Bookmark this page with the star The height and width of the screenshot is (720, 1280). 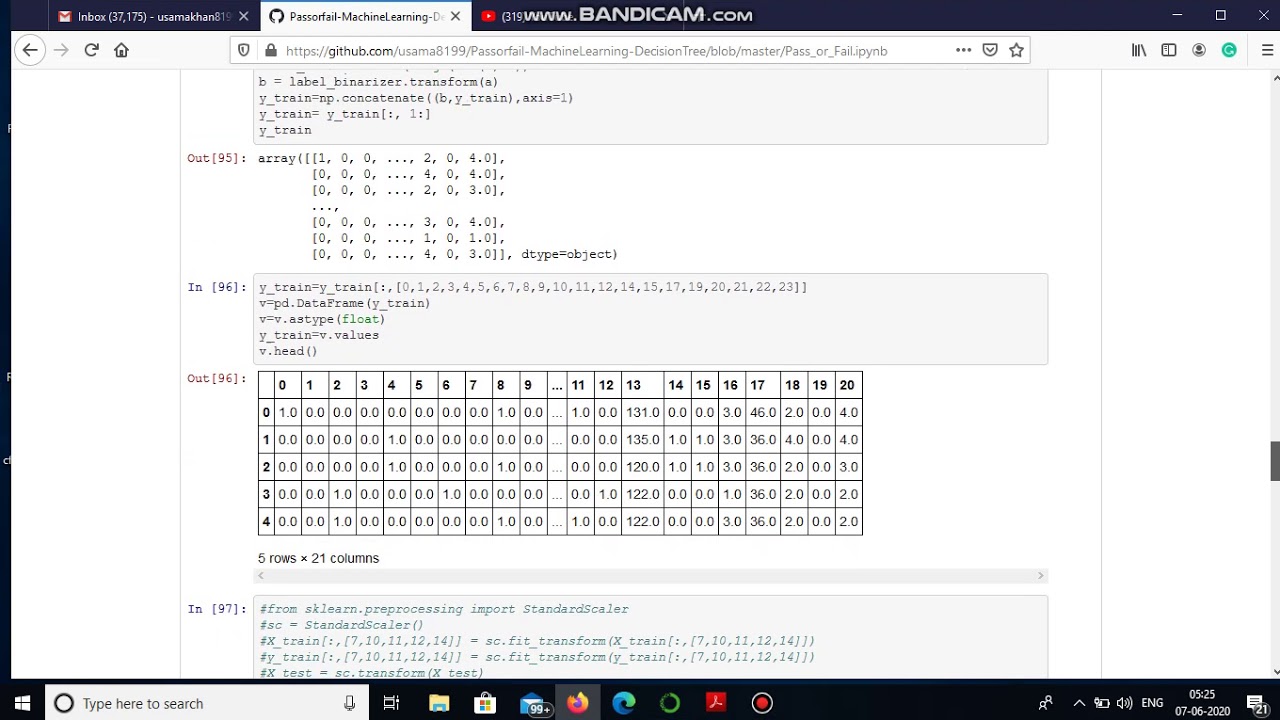point(1016,50)
